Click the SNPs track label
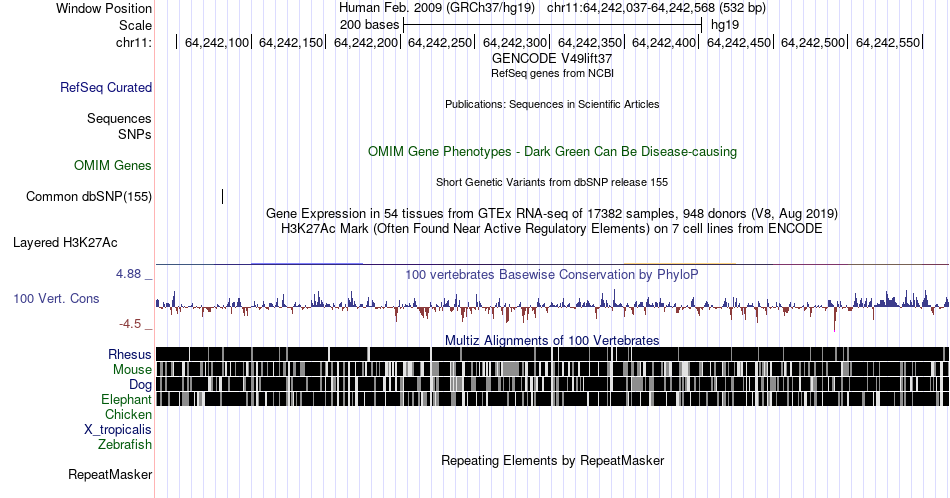Viewport: 950px width, 498px height. tap(135, 134)
